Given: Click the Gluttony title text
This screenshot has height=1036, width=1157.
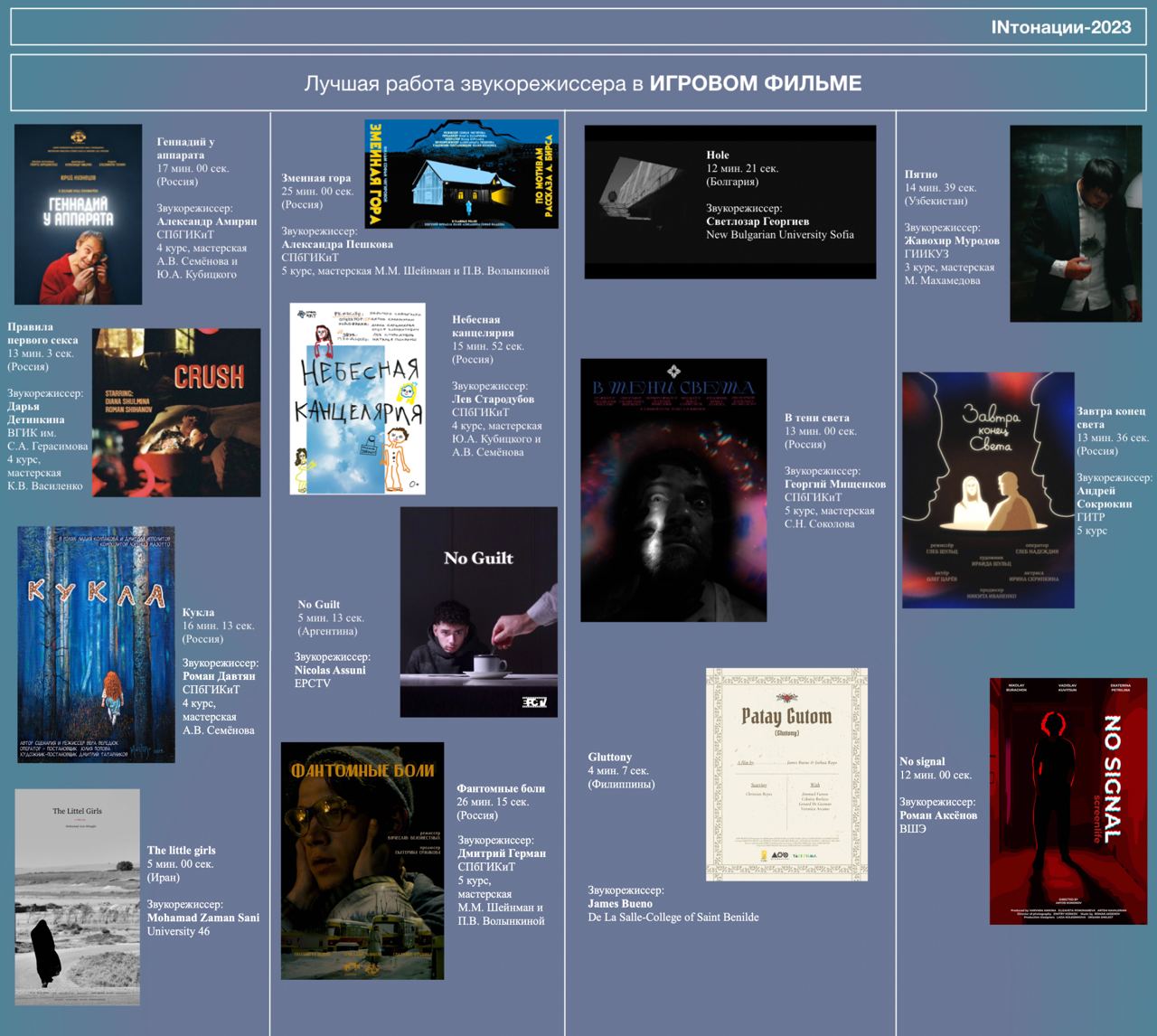Looking at the screenshot, I should click(610, 757).
